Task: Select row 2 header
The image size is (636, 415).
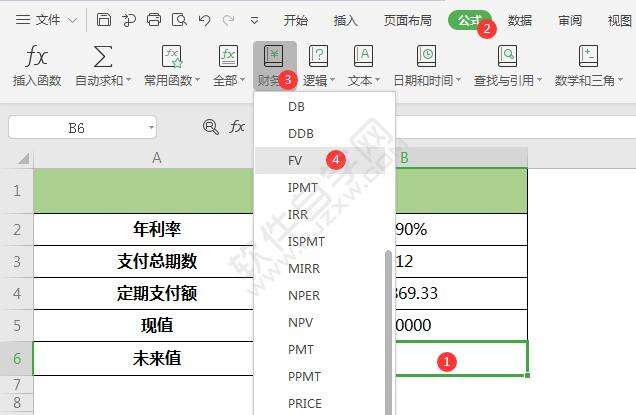Action: [x=17, y=230]
